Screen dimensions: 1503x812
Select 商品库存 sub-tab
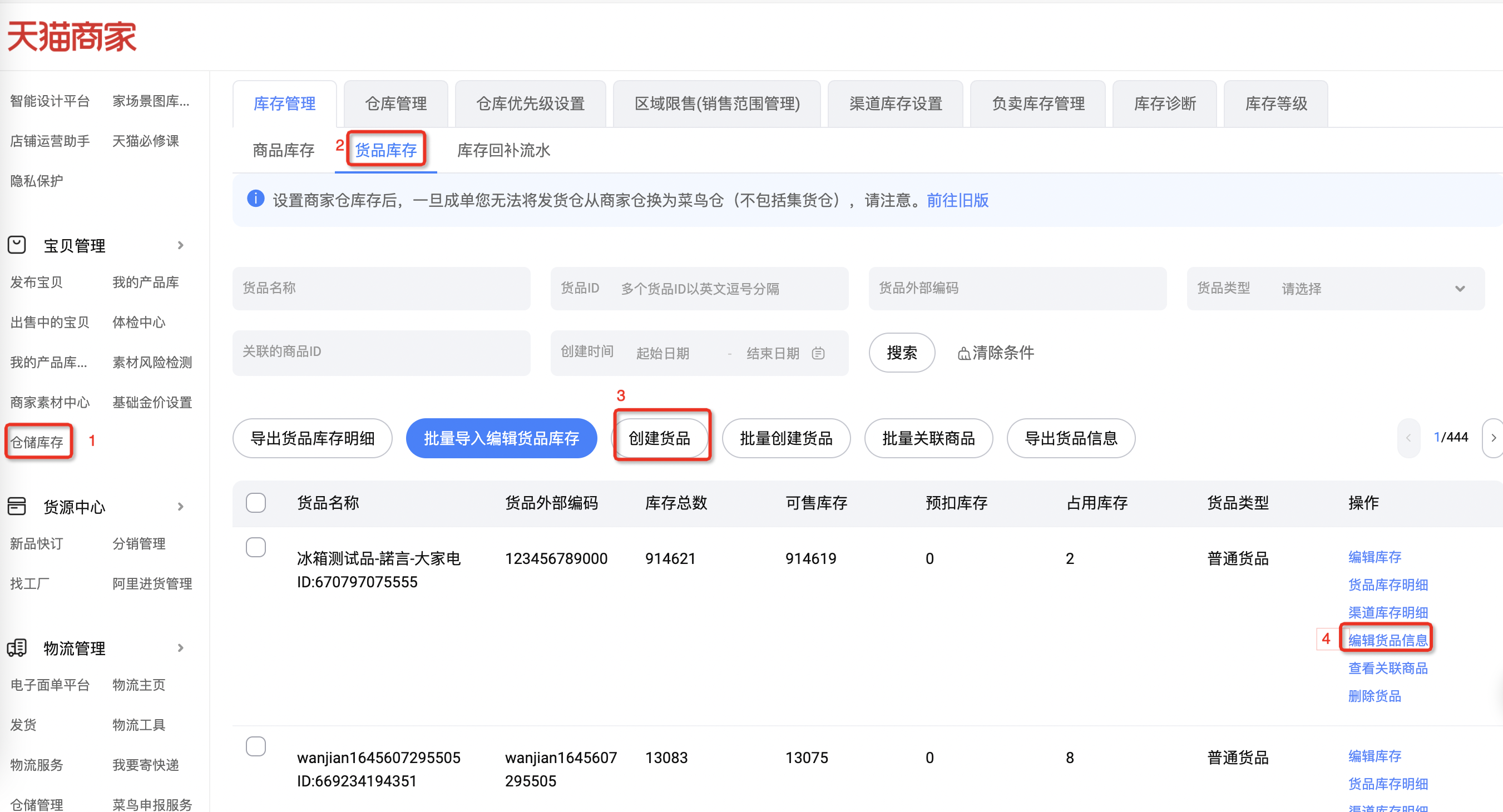coord(284,151)
